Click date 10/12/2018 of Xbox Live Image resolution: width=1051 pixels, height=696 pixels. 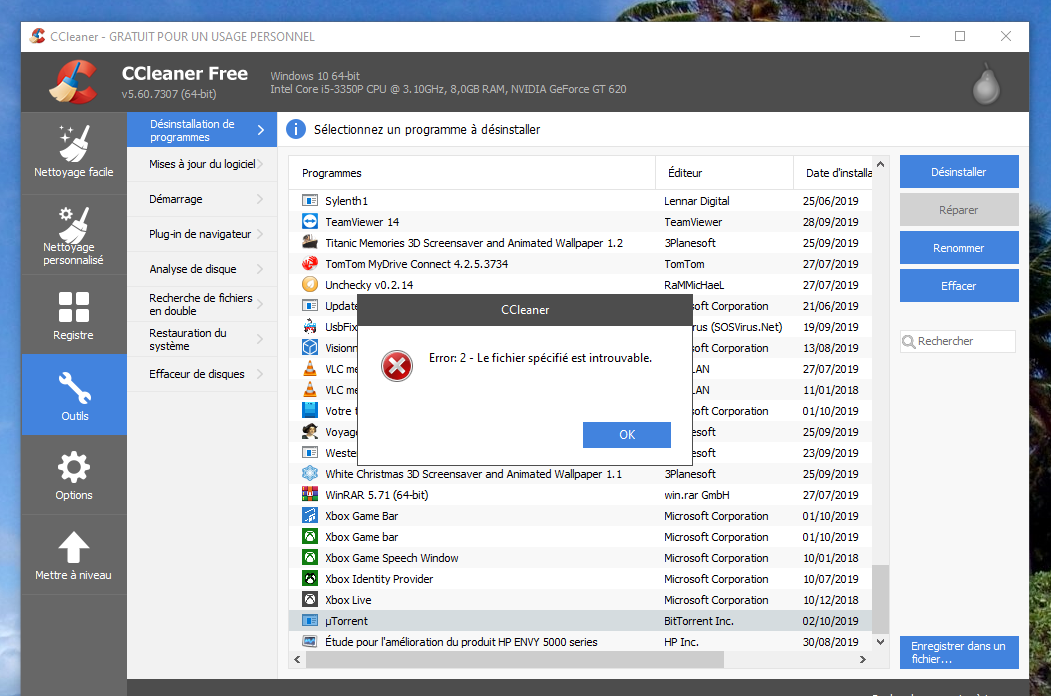pyautogui.click(x=830, y=600)
